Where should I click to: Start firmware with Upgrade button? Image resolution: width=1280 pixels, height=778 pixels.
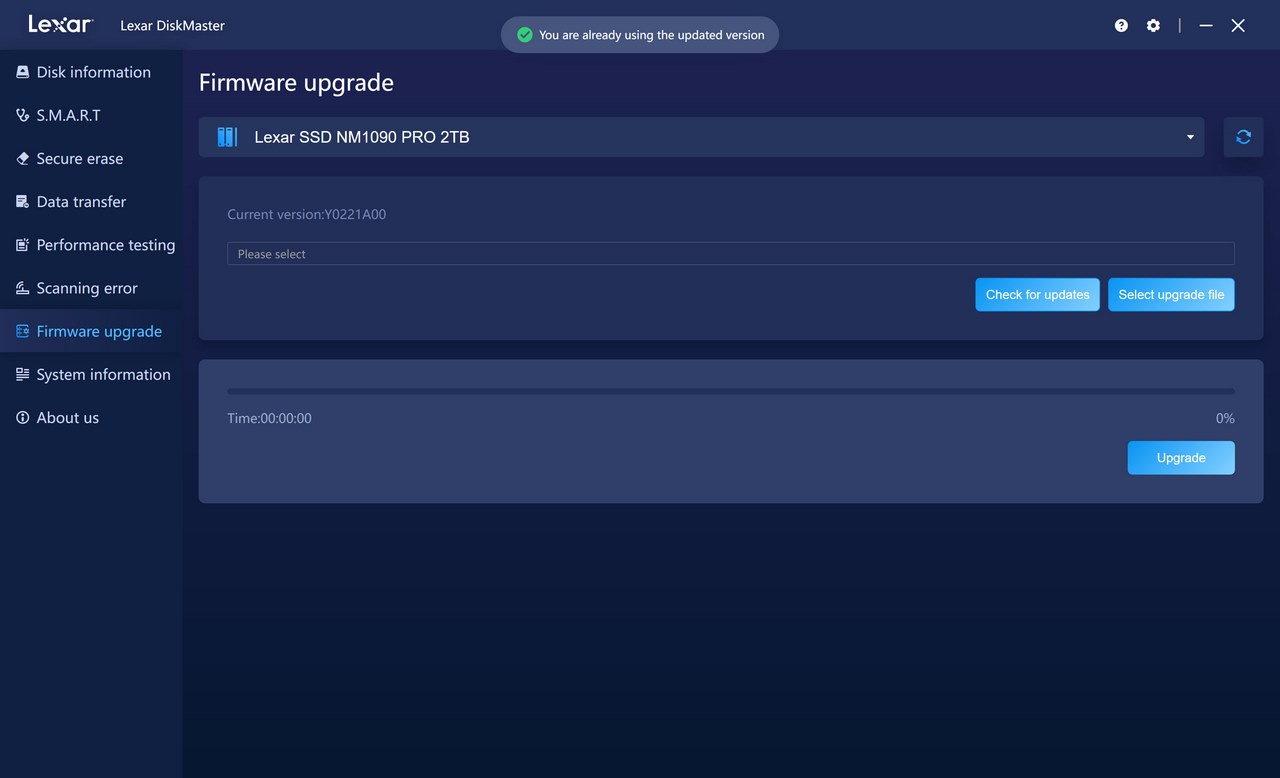[1181, 458]
